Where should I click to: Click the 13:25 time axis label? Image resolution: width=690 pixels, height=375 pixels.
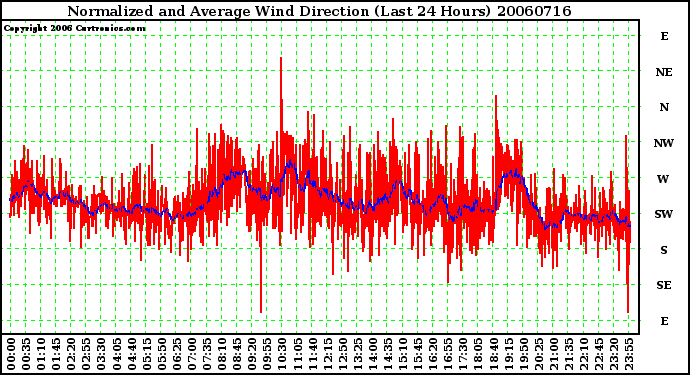click(358, 354)
